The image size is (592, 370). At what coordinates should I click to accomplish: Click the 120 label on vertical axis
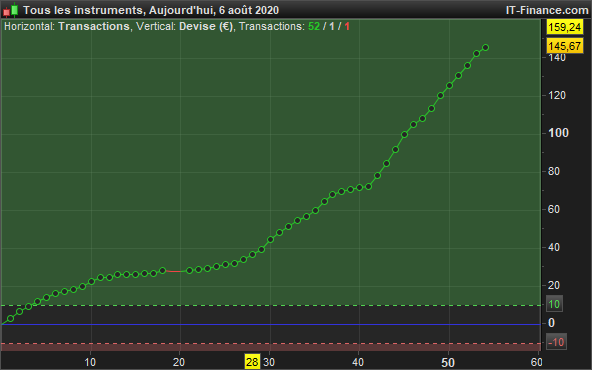click(557, 95)
